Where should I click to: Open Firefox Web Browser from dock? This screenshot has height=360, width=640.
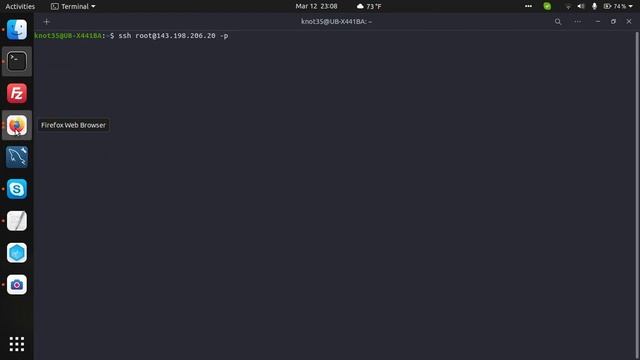point(17,125)
